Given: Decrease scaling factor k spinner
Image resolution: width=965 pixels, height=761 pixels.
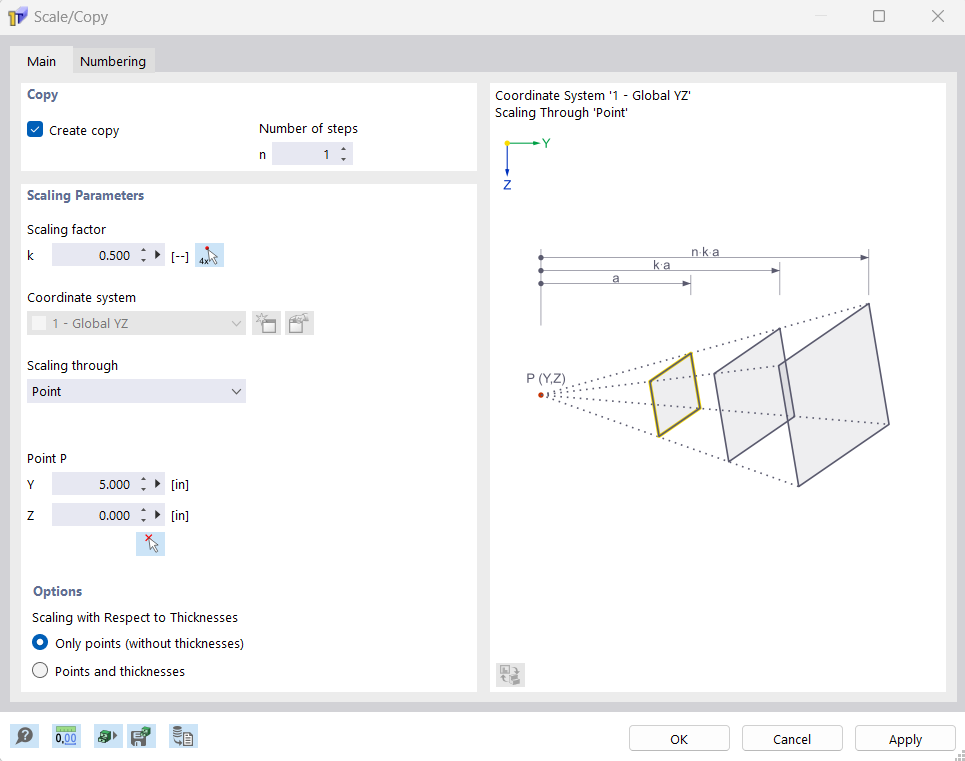Looking at the screenshot, I should [143, 260].
